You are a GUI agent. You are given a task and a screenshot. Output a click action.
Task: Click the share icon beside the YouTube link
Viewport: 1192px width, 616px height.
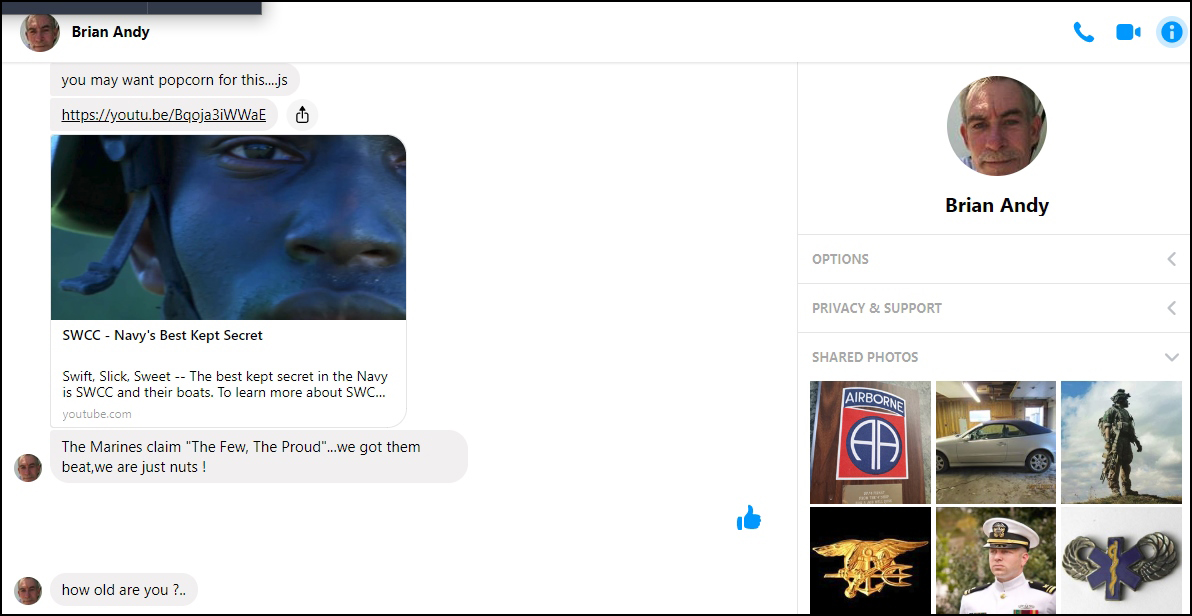point(302,115)
